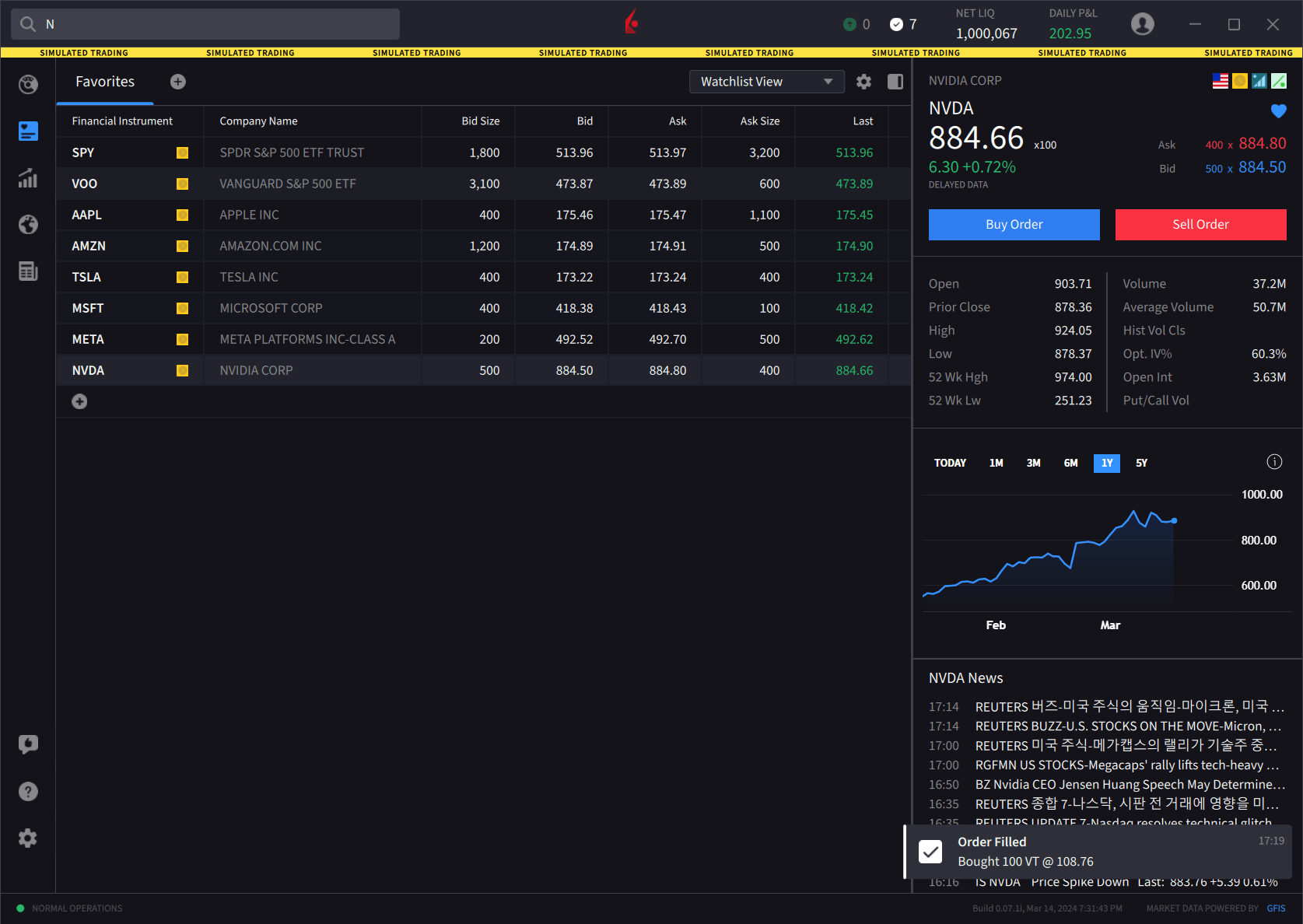Add a new watchlist with plus icon

178,82
